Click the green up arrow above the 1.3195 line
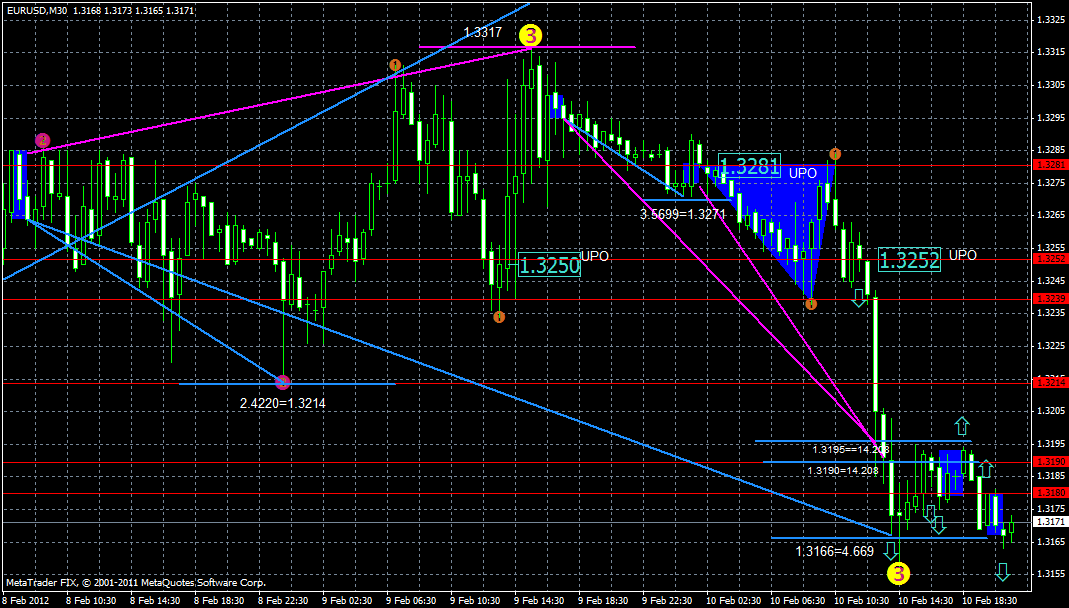The height and width of the screenshot is (608, 1069). click(x=963, y=427)
